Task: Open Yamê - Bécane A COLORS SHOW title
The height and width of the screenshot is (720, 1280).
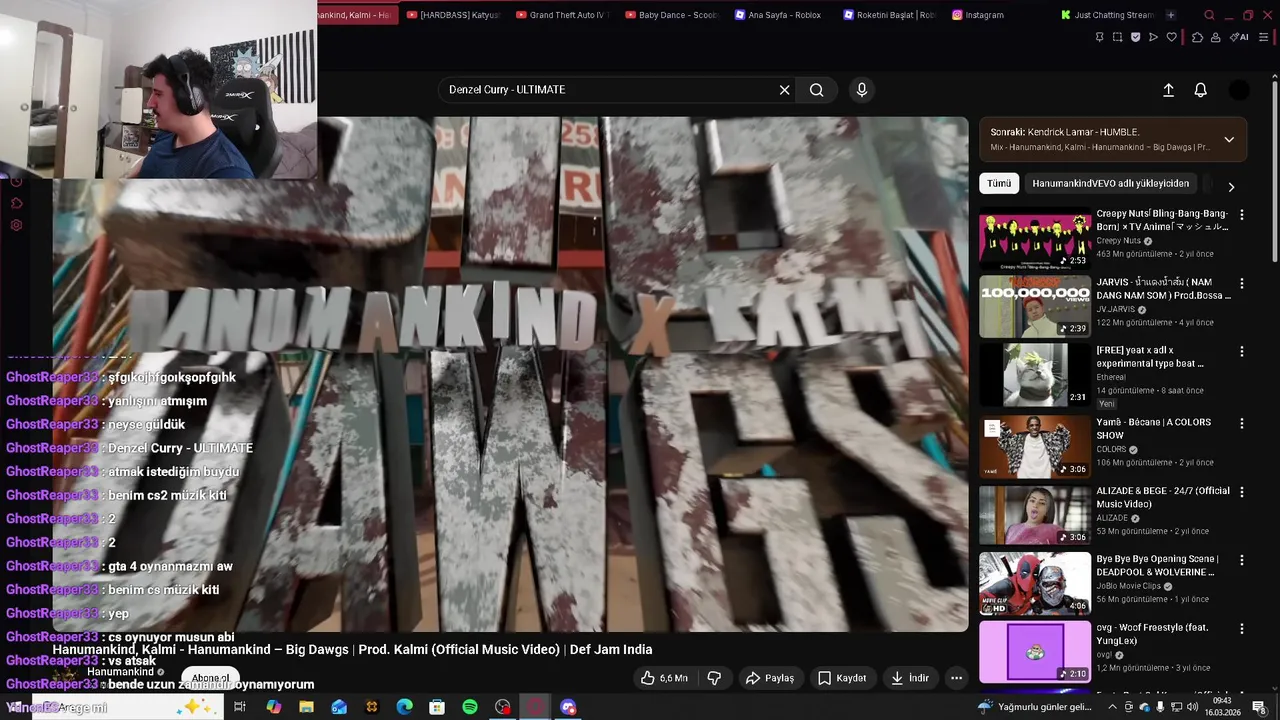Action: 1153,428
